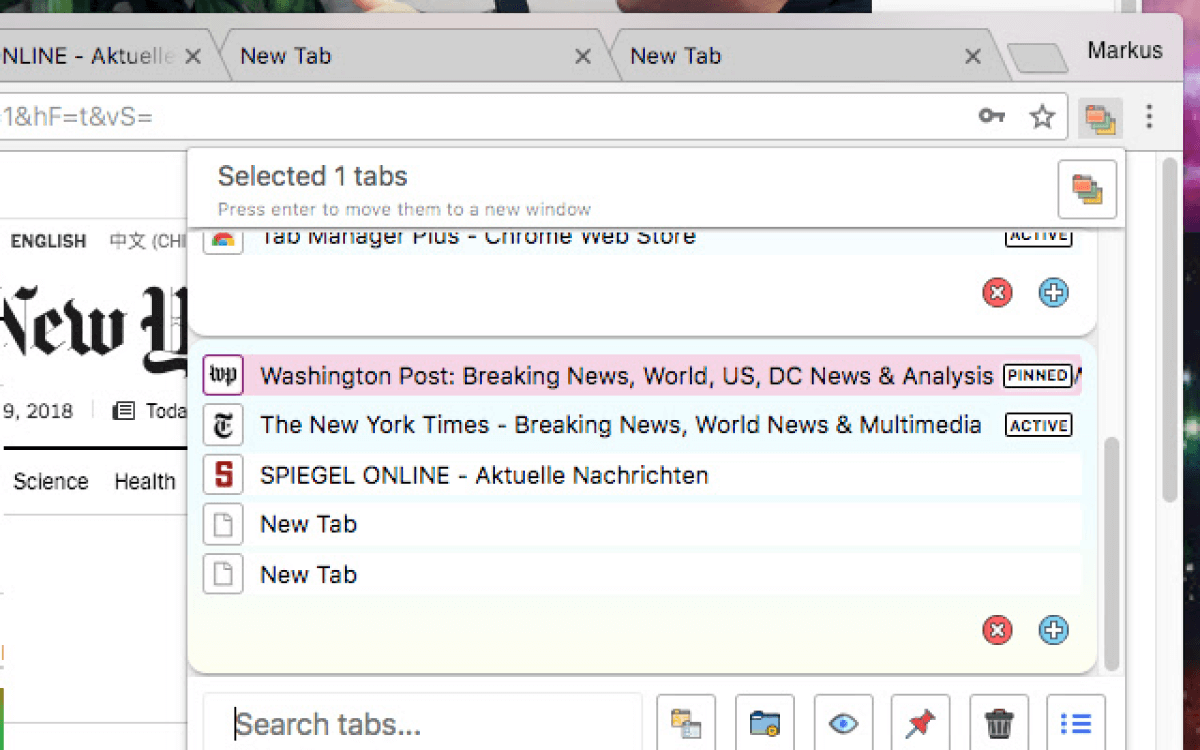Add a tab to the upper window
This screenshot has height=750, width=1200.
click(x=1053, y=293)
